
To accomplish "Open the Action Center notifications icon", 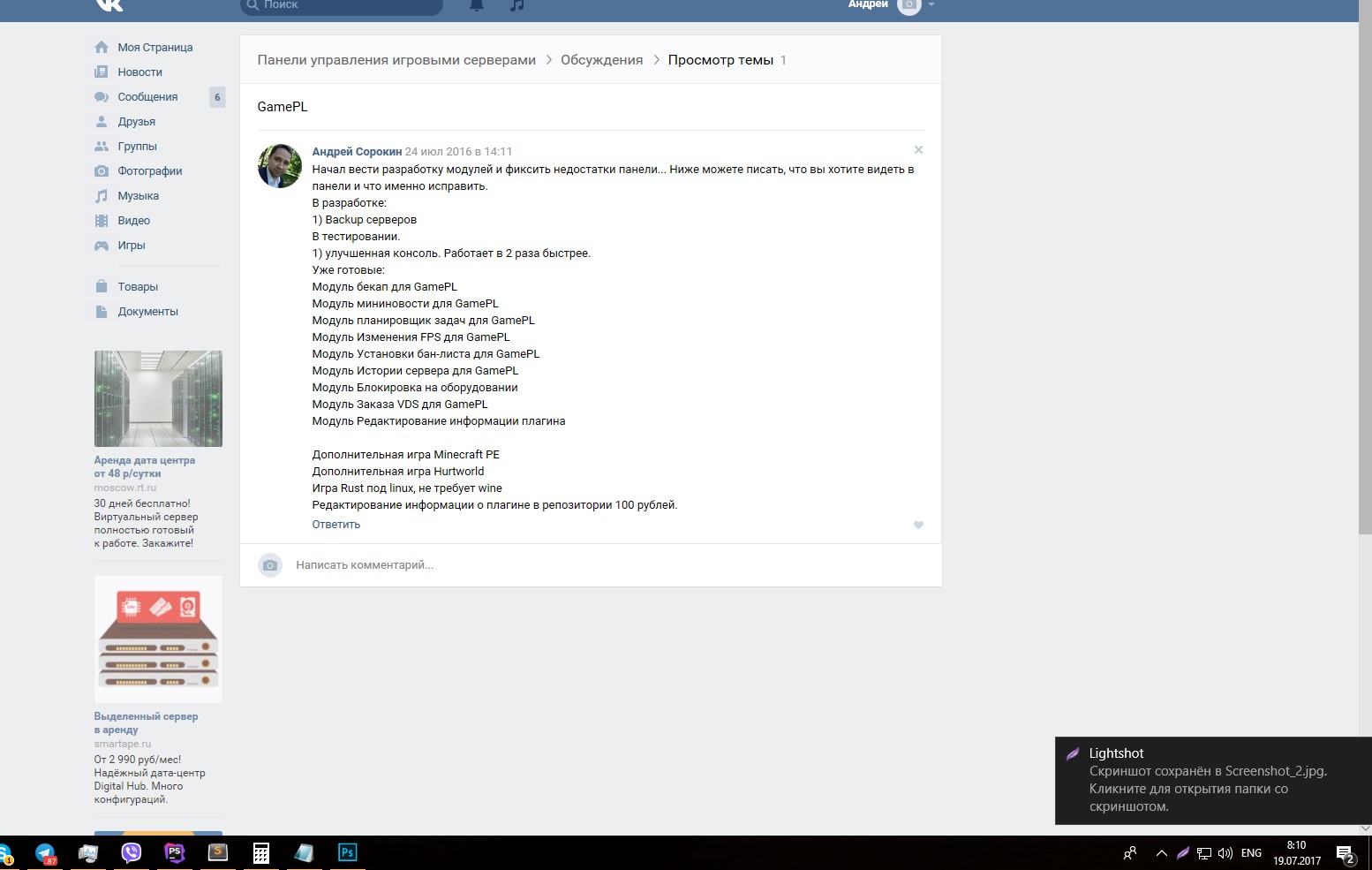I will click(1346, 854).
